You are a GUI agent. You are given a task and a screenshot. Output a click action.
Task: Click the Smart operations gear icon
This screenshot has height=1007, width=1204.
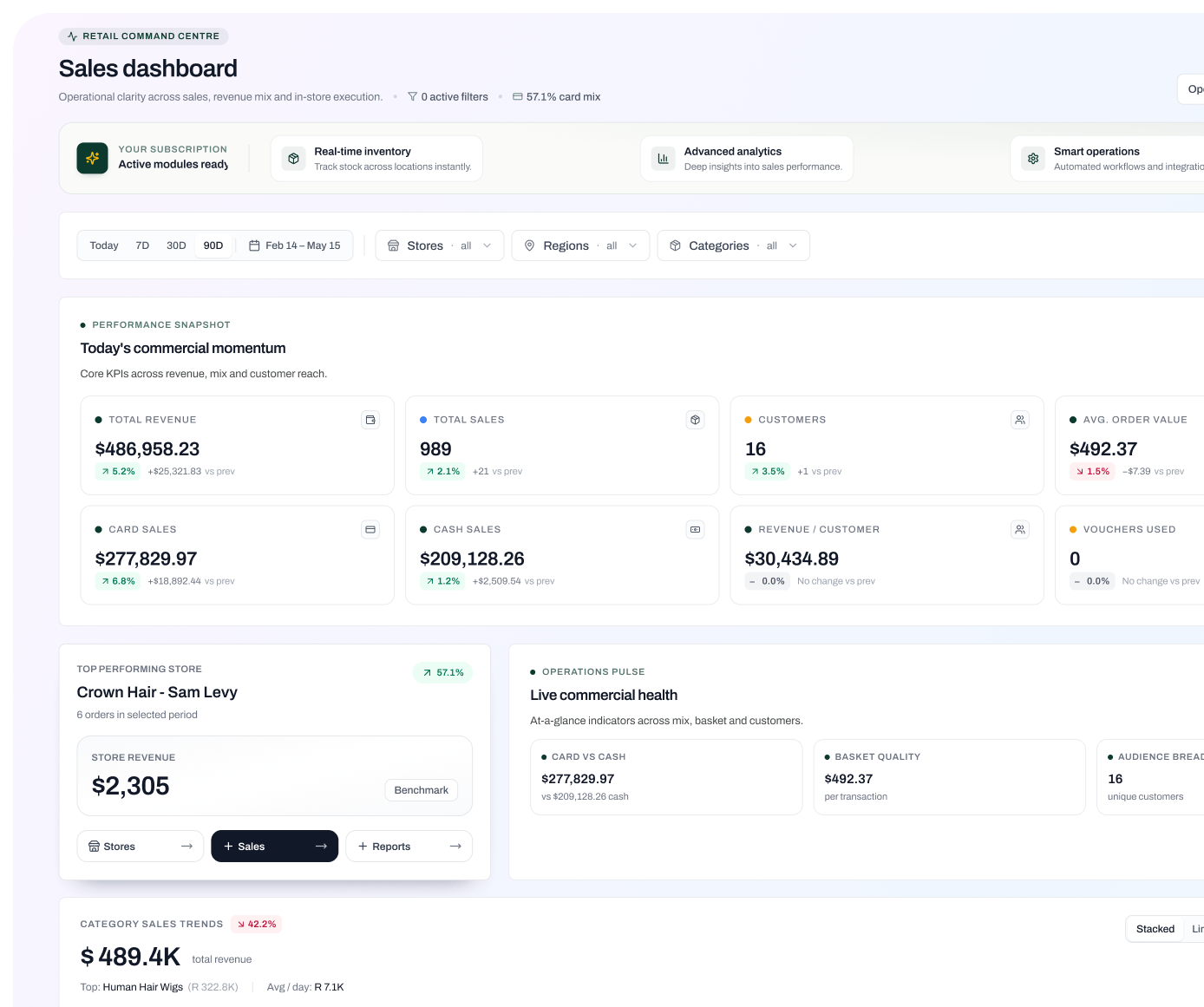click(1033, 159)
